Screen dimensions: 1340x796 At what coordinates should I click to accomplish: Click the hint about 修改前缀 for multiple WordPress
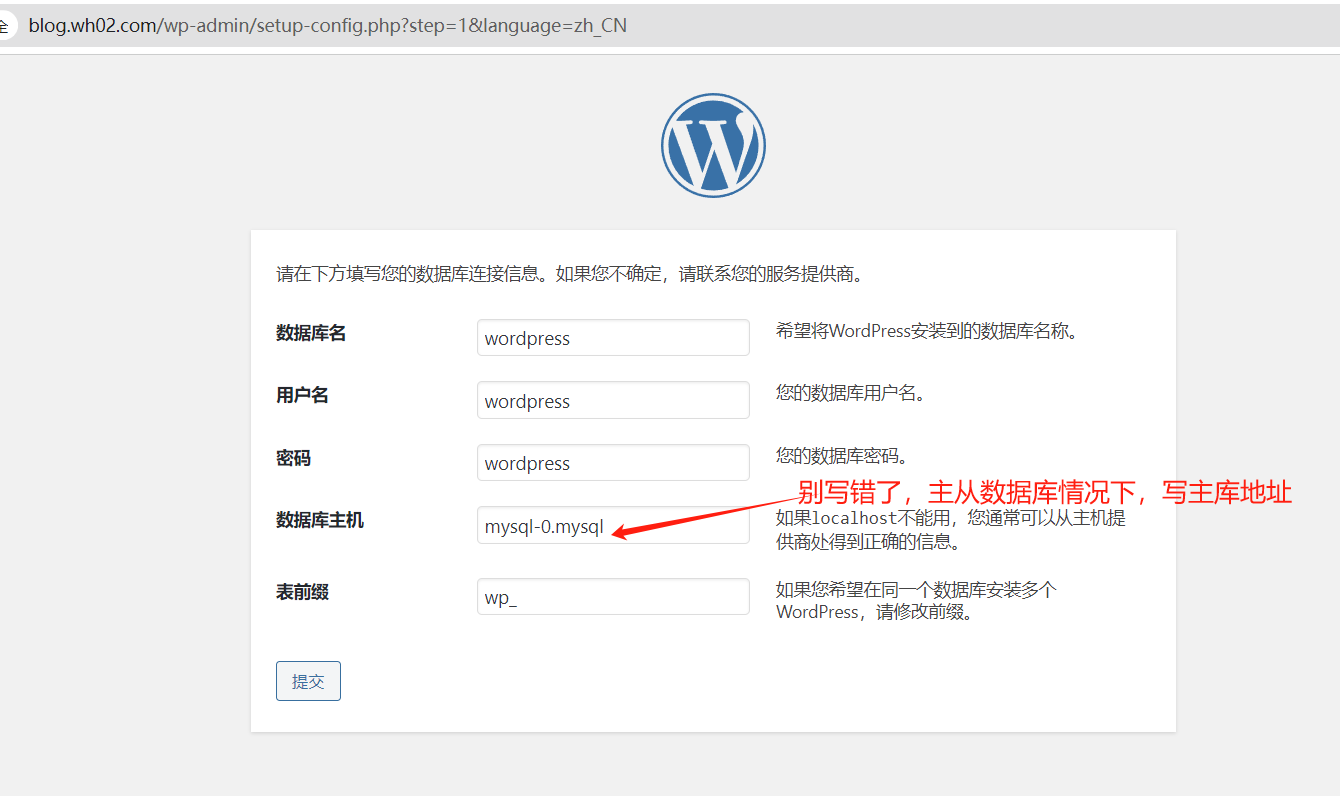point(916,601)
